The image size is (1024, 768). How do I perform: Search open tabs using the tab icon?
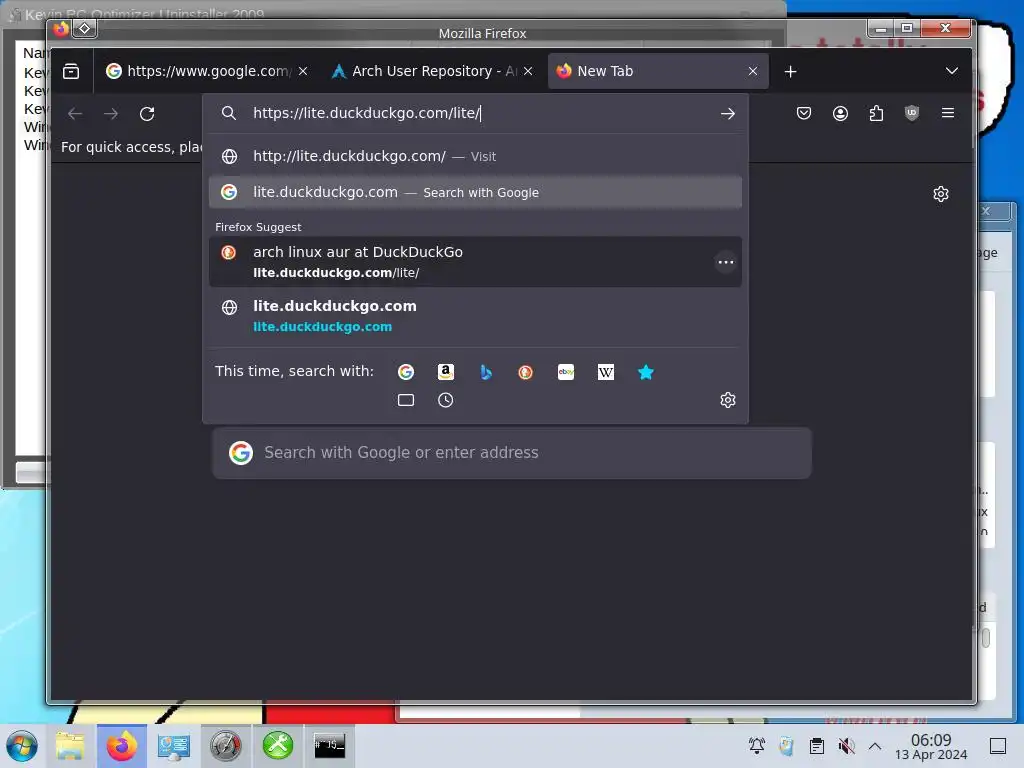coord(406,400)
